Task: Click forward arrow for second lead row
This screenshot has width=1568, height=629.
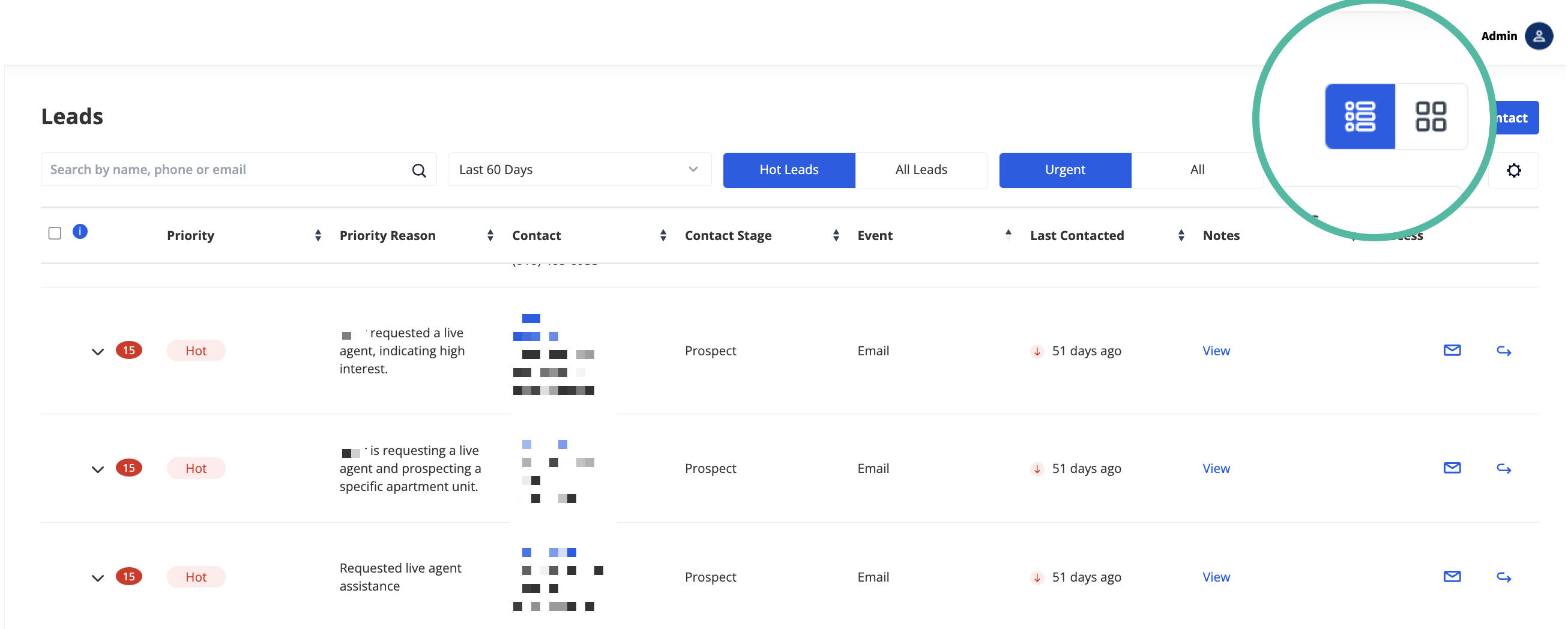Action: tap(1504, 468)
